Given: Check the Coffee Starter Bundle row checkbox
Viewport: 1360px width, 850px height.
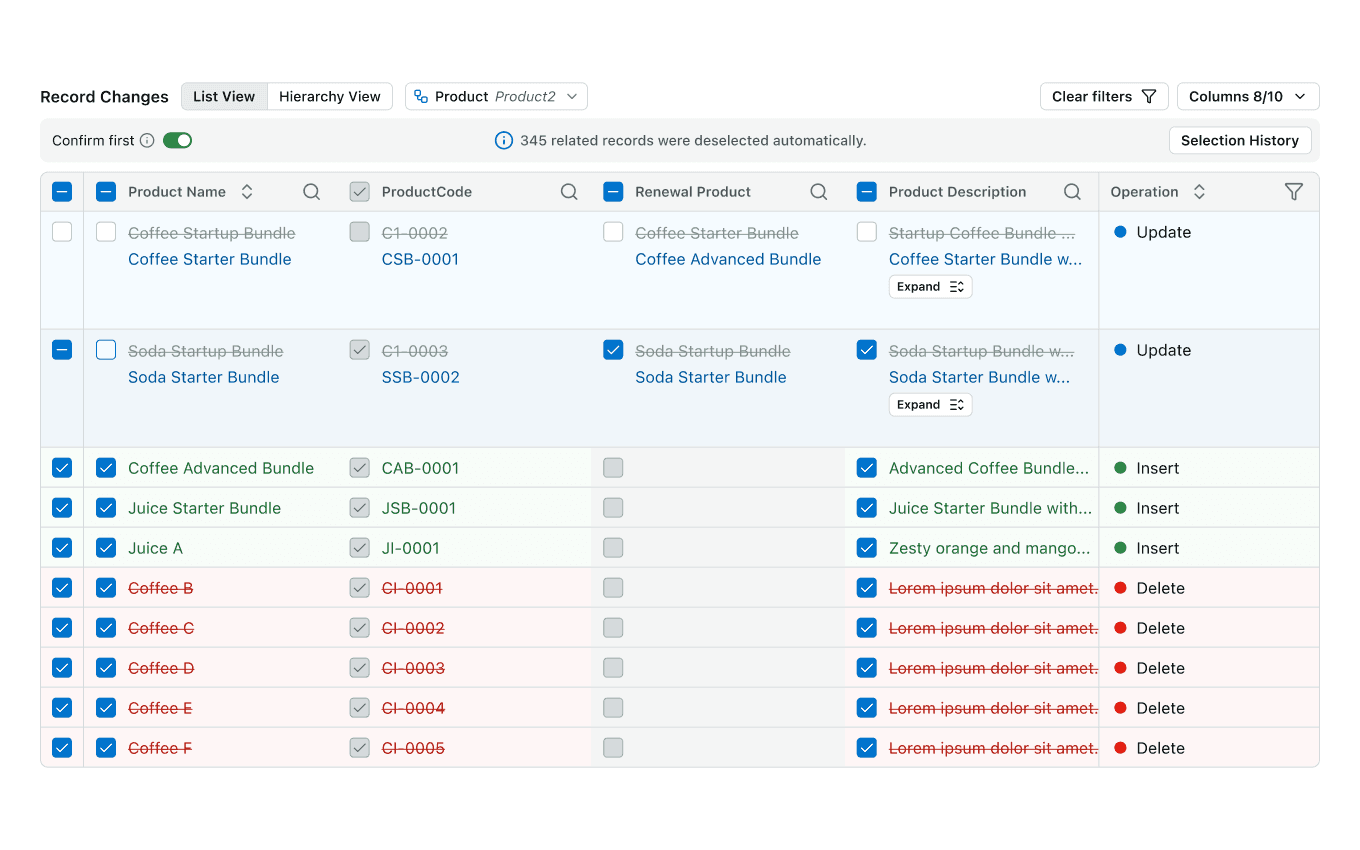Looking at the screenshot, I should tap(62, 232).
